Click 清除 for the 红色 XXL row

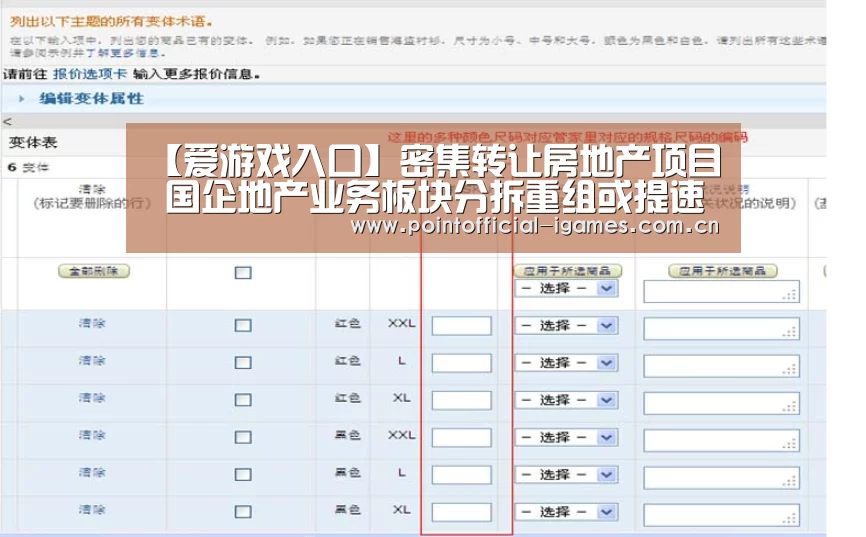[x=92, y=324]
